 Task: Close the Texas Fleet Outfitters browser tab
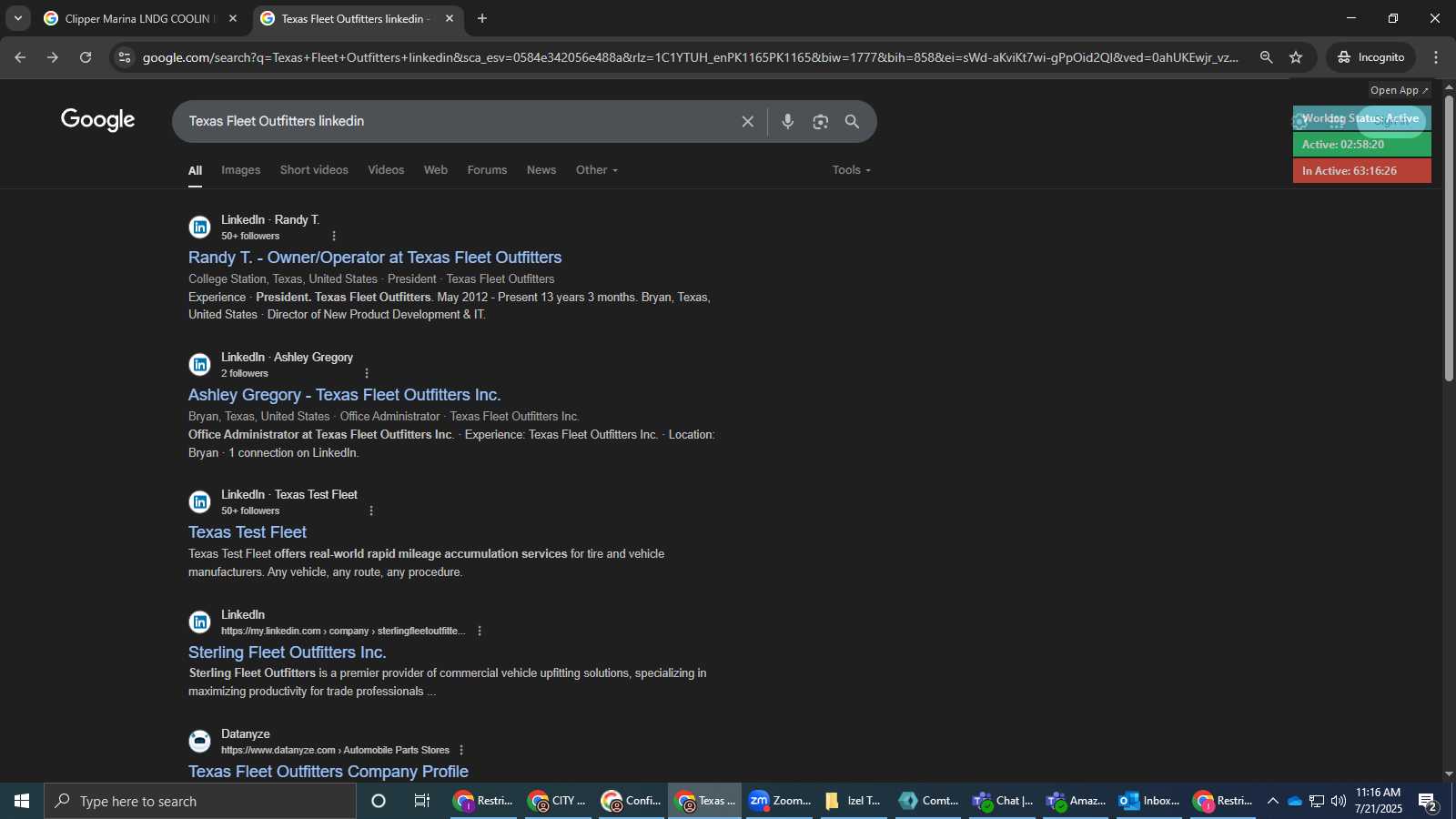[x=450, y=18]
